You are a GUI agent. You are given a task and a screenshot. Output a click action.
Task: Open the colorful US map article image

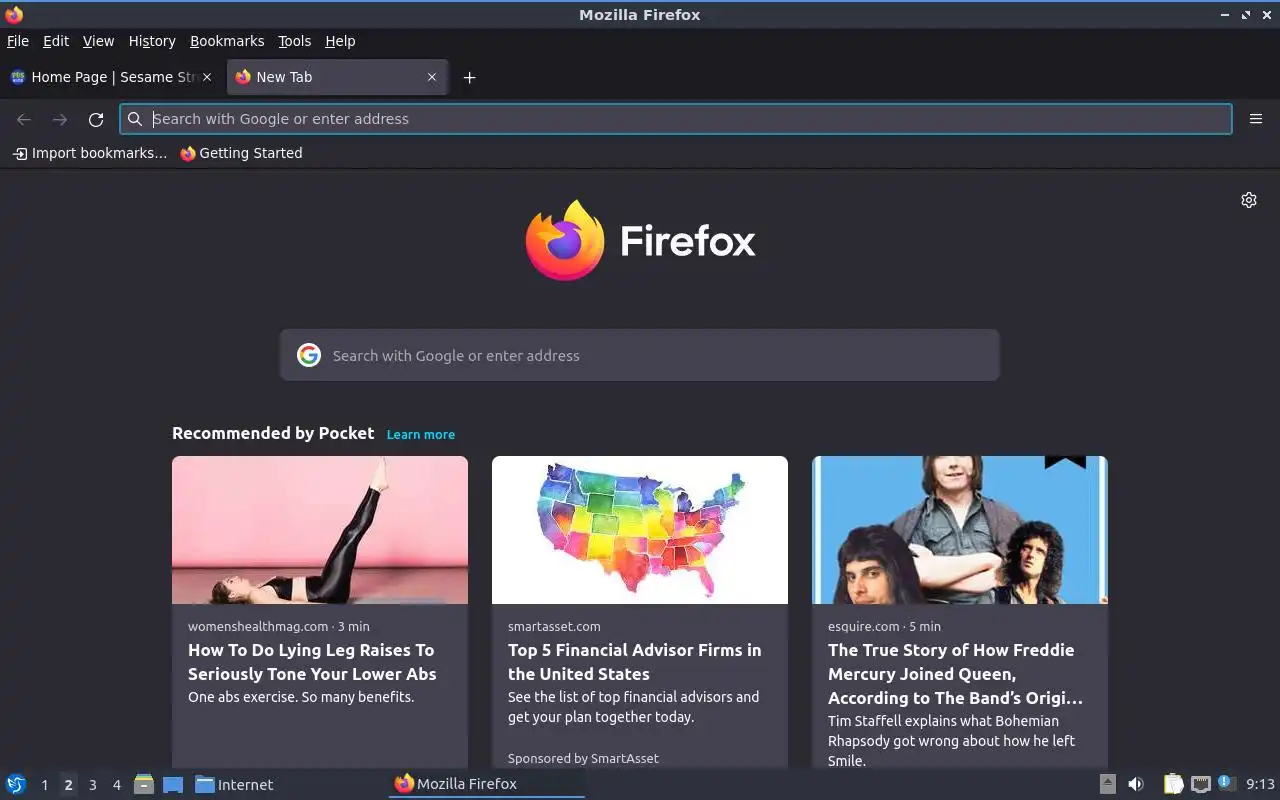click(640, 530)
